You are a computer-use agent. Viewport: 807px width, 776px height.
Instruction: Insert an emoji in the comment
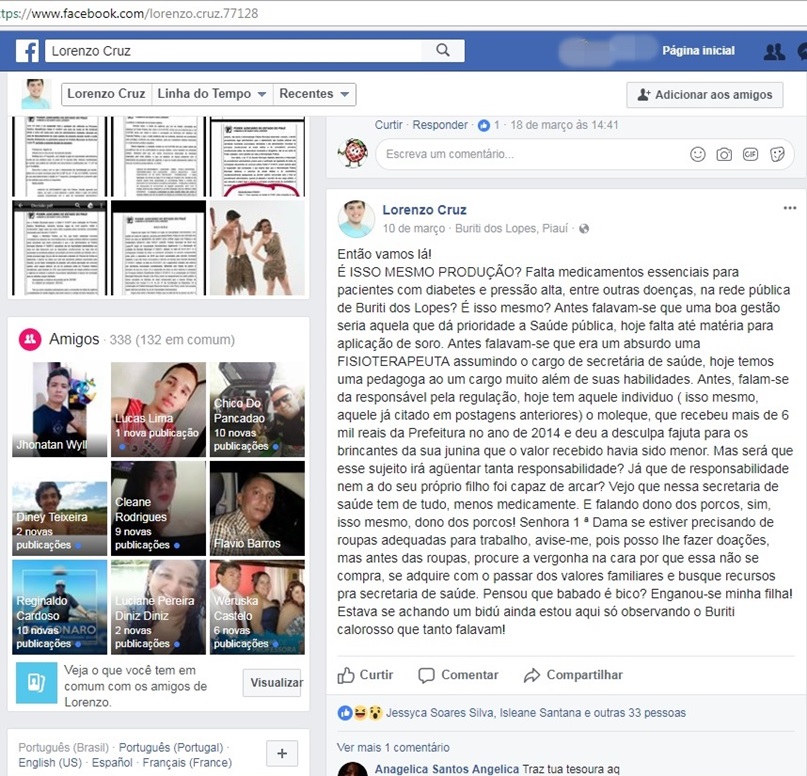[698, 154]
